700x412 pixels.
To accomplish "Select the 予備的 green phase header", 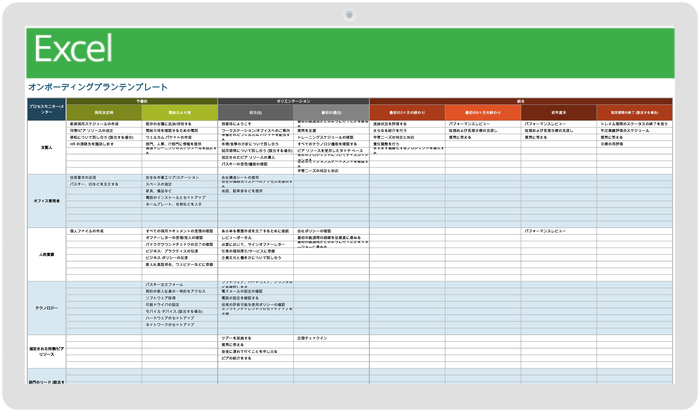I will tap(142, 101).
